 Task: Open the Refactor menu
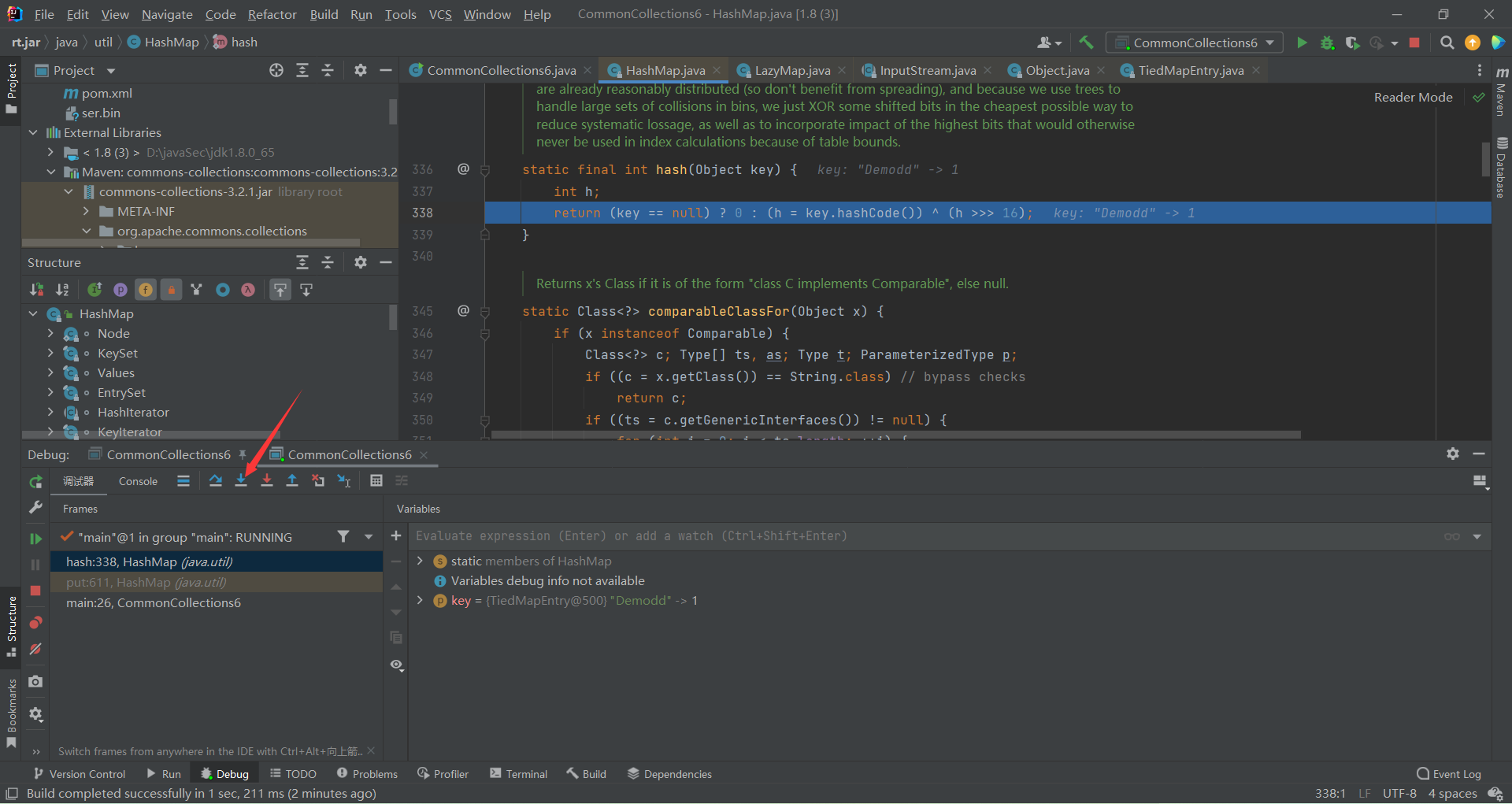[x=272, y=14]
